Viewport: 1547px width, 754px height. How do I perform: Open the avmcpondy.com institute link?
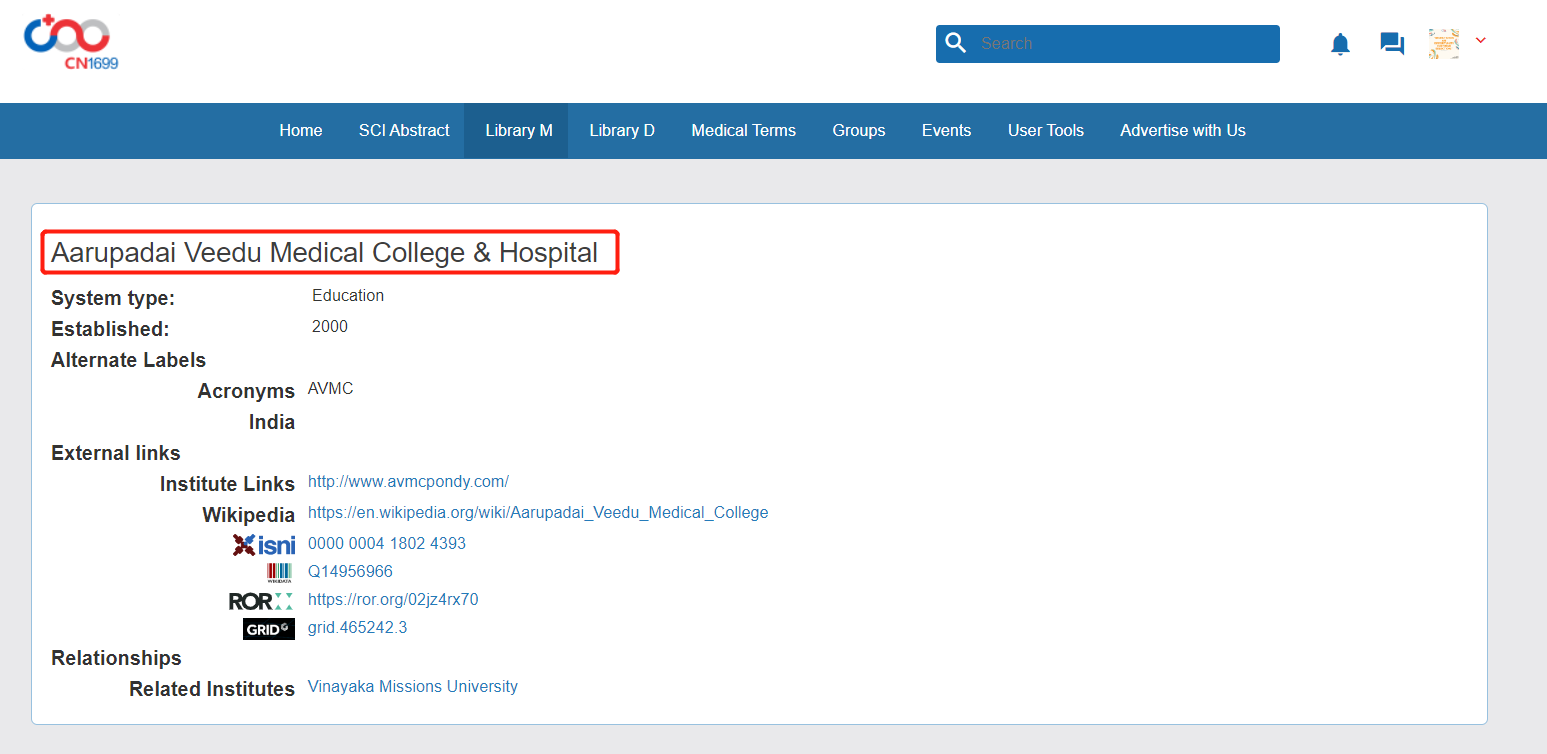(408, 482)
